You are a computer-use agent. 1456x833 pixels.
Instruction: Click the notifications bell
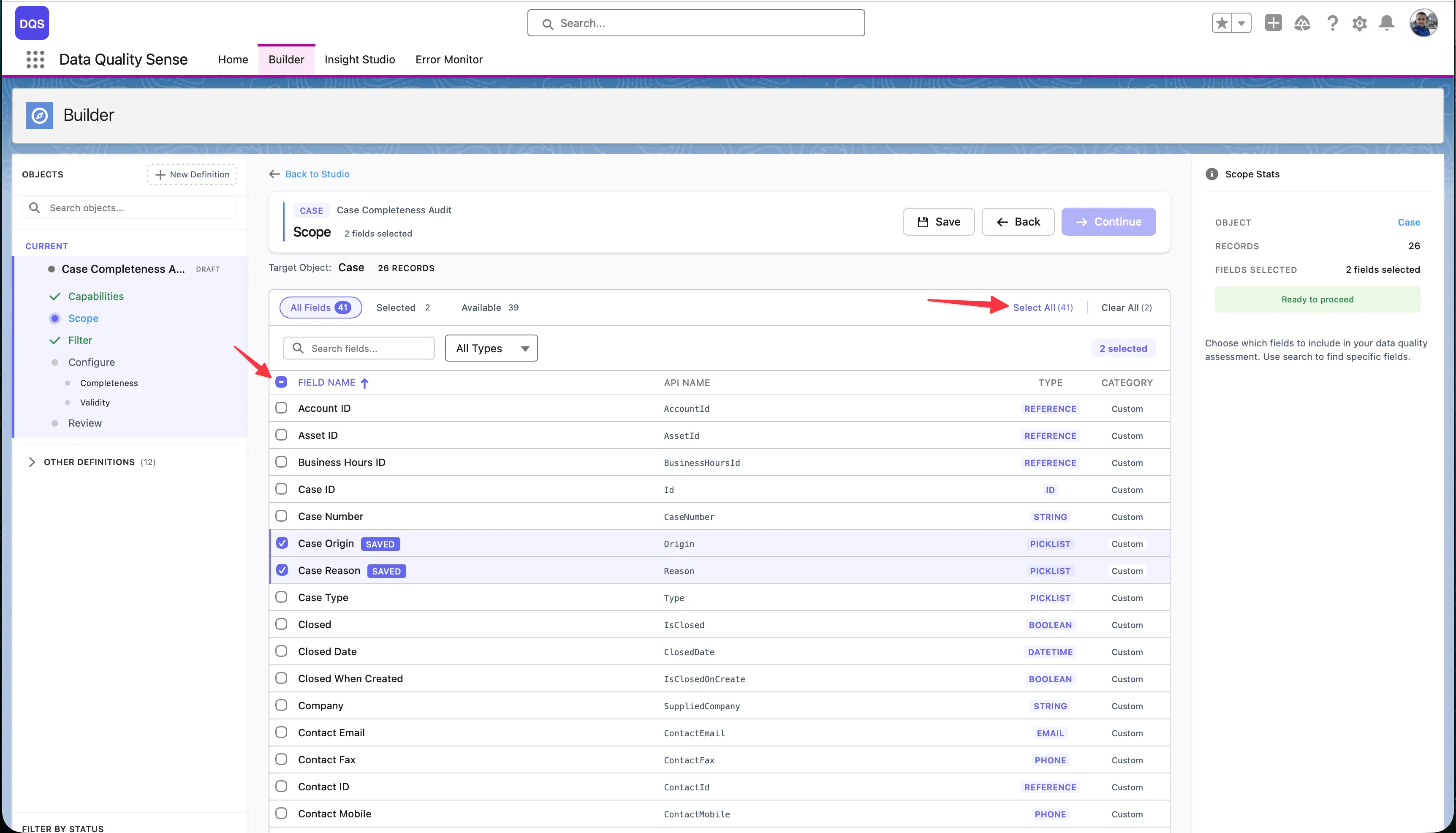click(1386, 23)
